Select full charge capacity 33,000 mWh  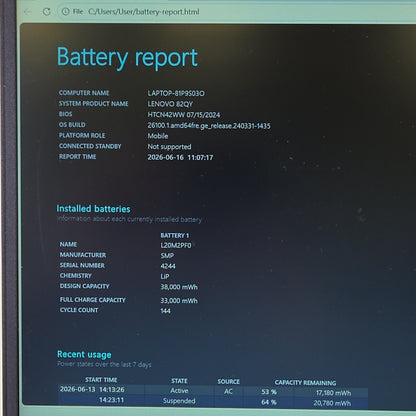pos(179,301)
